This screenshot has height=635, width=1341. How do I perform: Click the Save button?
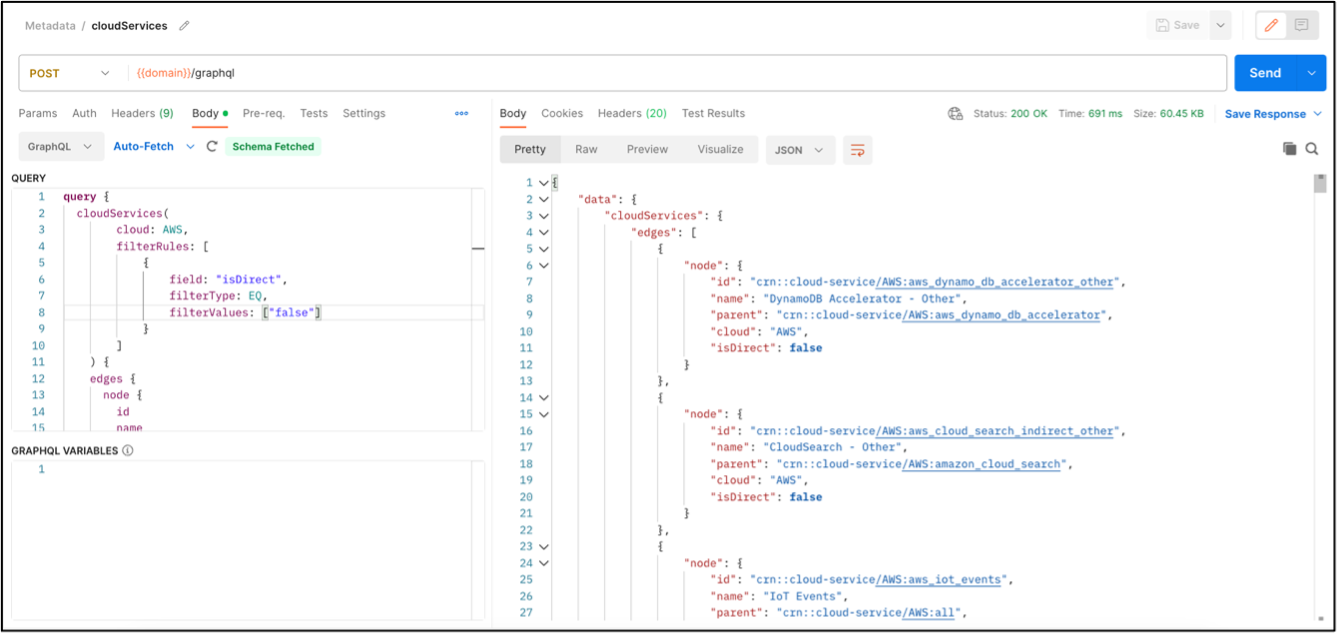click(1177, 25)
